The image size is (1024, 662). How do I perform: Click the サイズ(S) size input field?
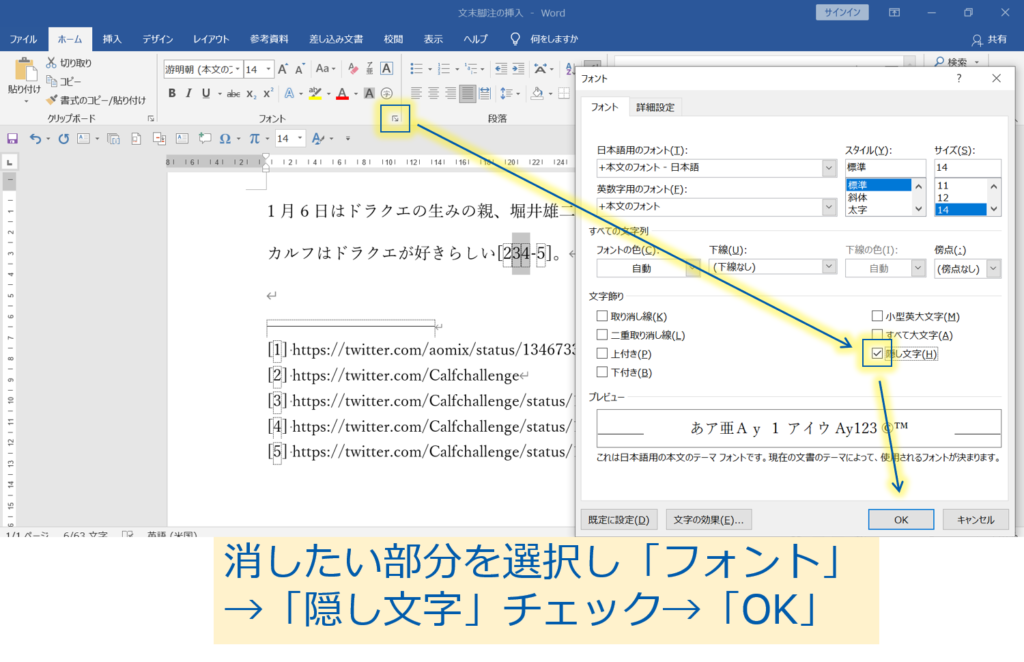coord(967,168)
